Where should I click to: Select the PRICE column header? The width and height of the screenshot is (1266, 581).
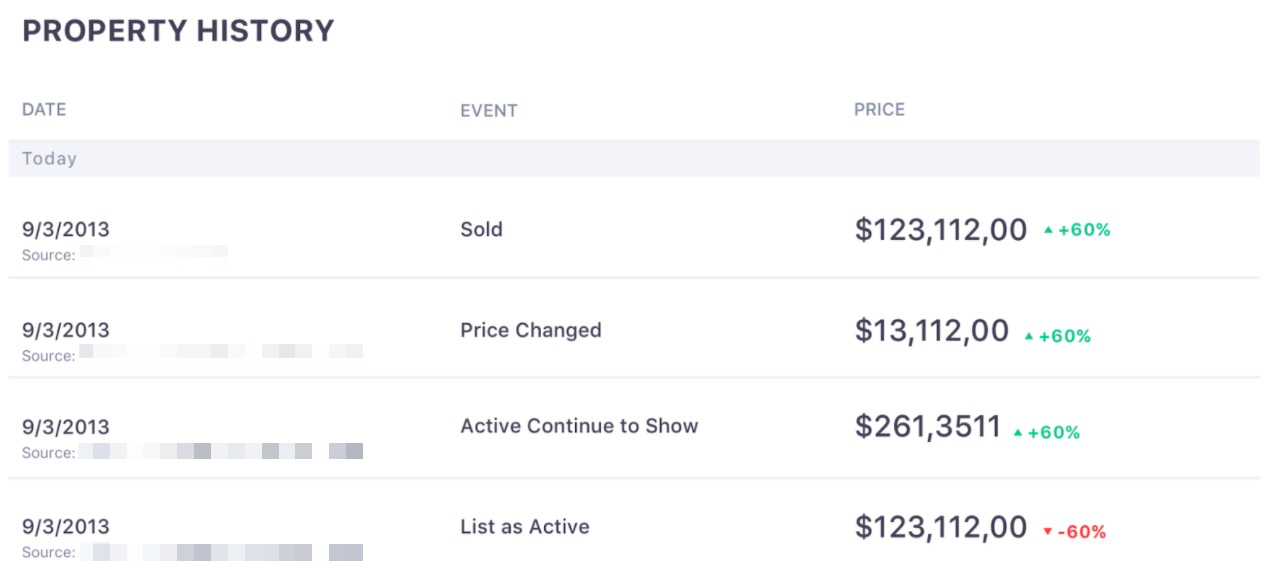click(x=879, y=110)
